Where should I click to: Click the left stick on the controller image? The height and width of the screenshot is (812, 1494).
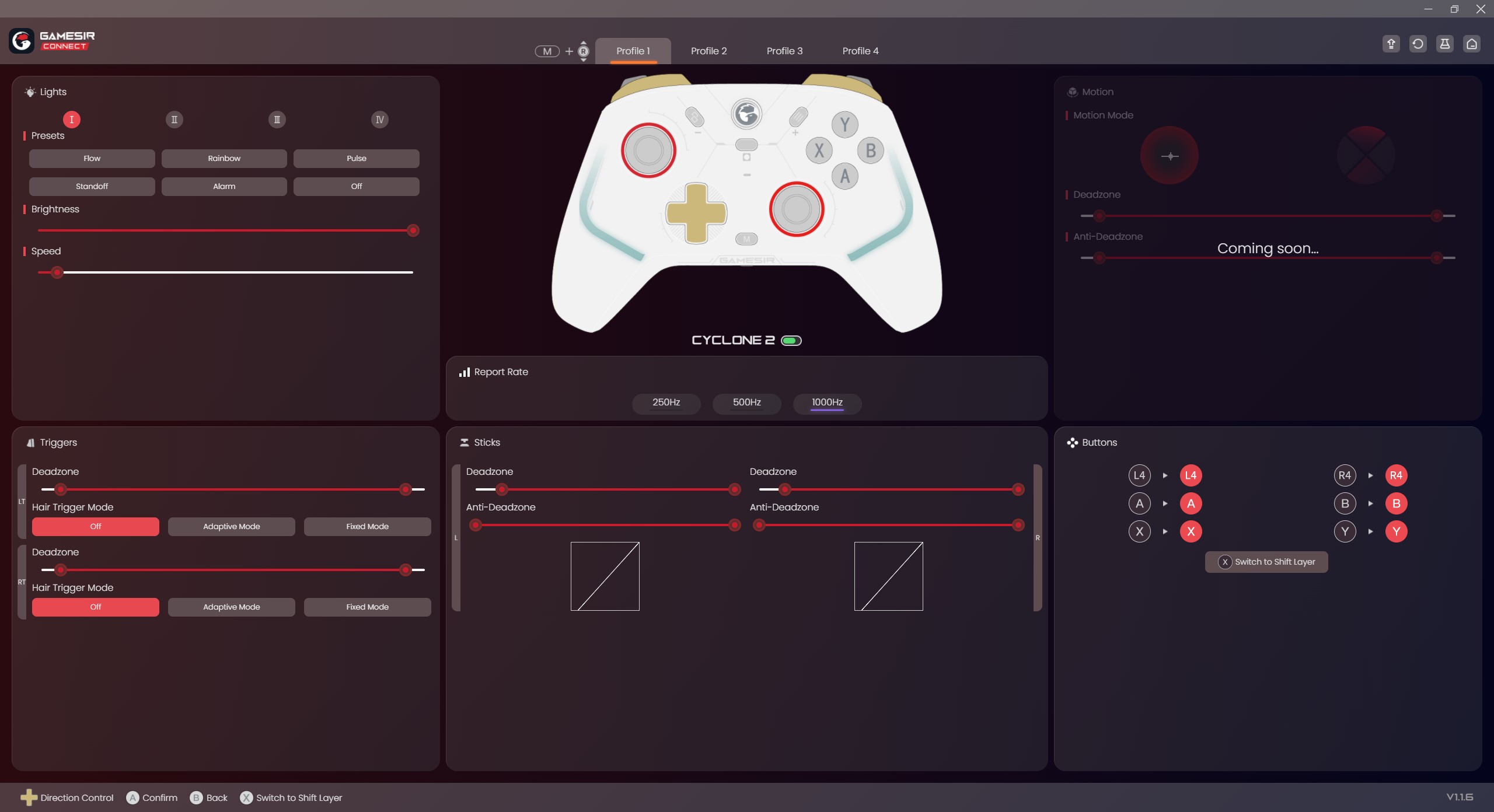648,150
